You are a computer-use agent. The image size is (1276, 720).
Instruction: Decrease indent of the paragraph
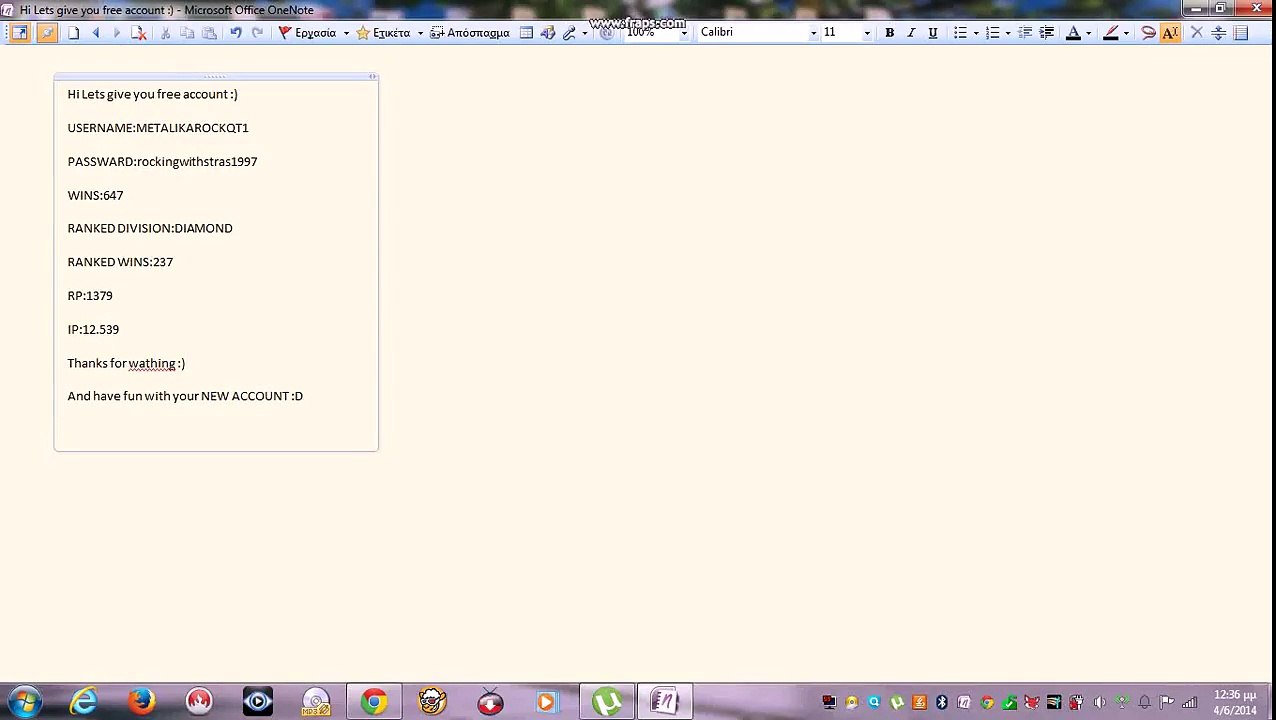(x=1025, y=33)
